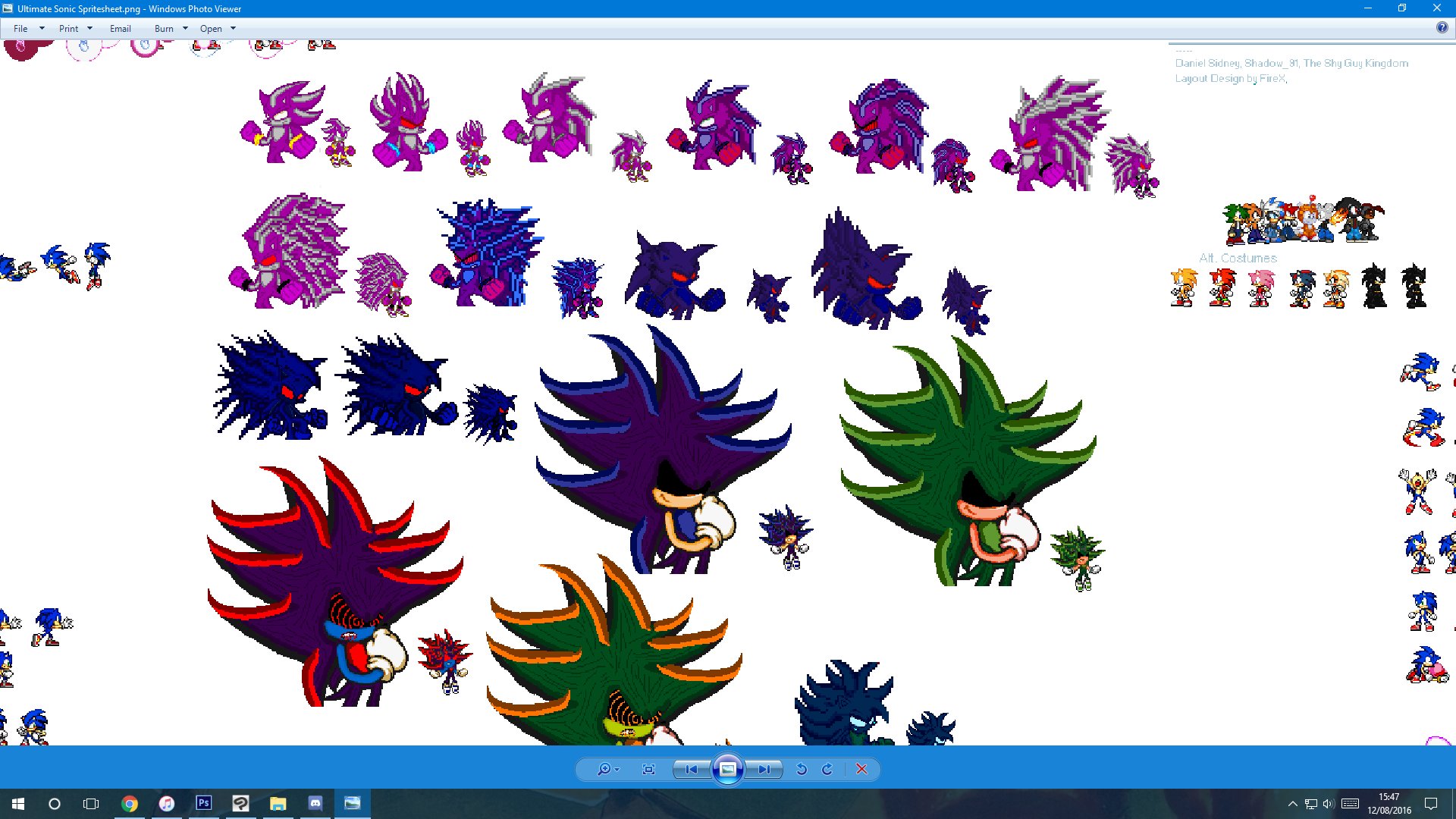Expand the zoom magnifier dropdown arrow

point(617,770)
